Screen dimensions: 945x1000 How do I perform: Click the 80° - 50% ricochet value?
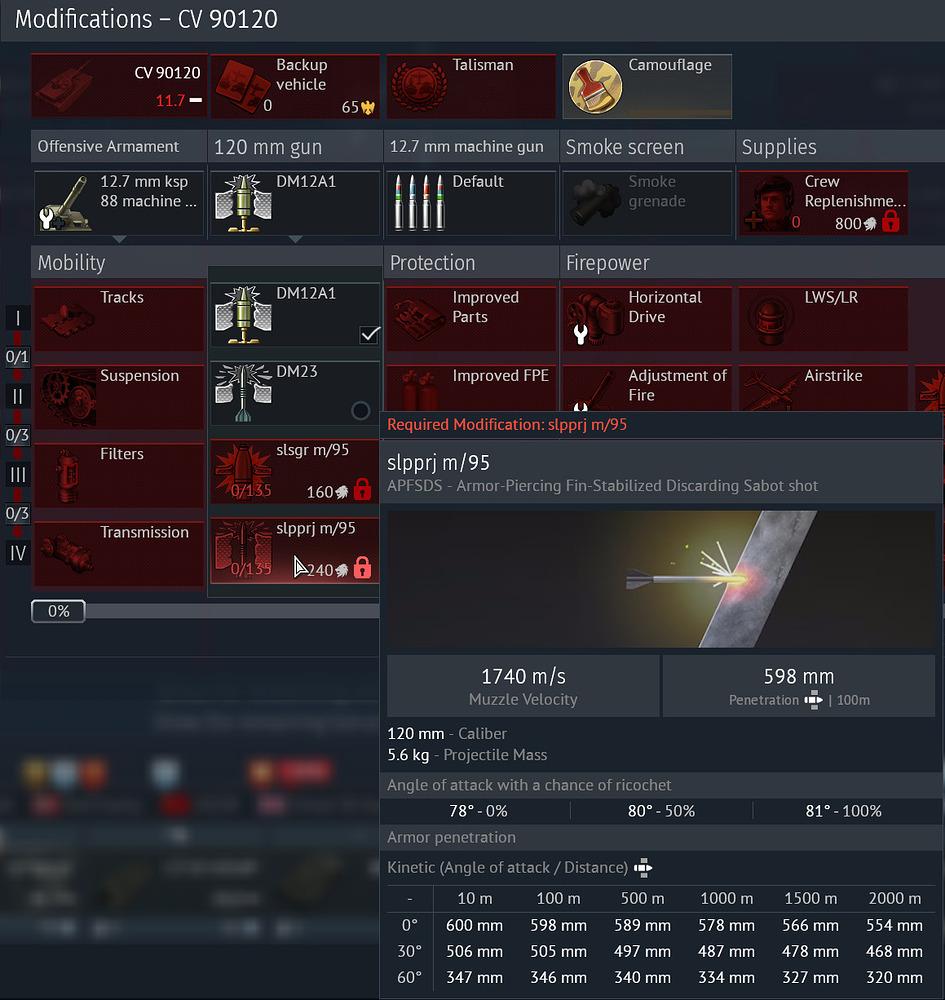[x=661, y=811]
